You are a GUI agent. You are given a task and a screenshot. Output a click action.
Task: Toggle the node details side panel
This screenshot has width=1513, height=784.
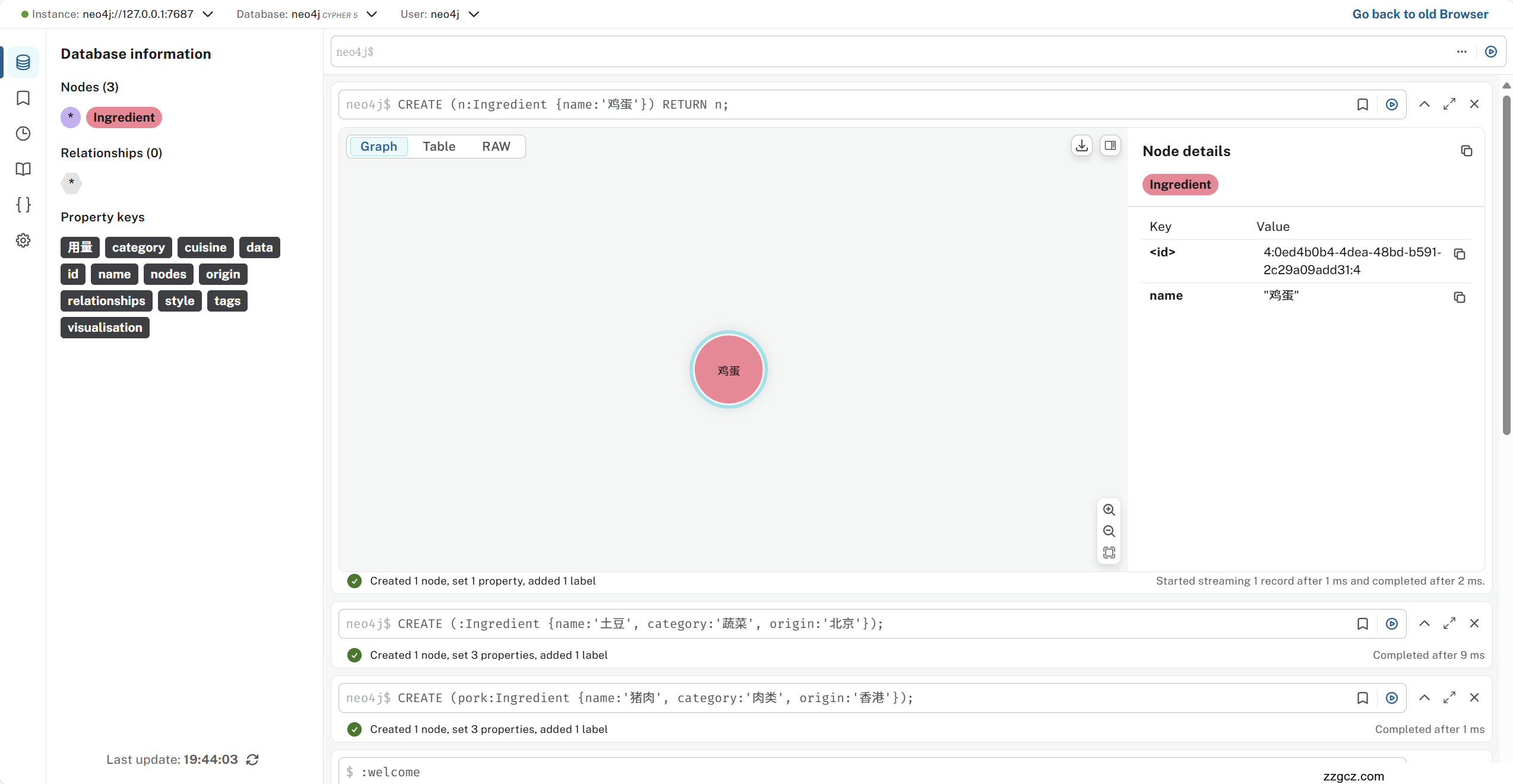pos(1110,145)
